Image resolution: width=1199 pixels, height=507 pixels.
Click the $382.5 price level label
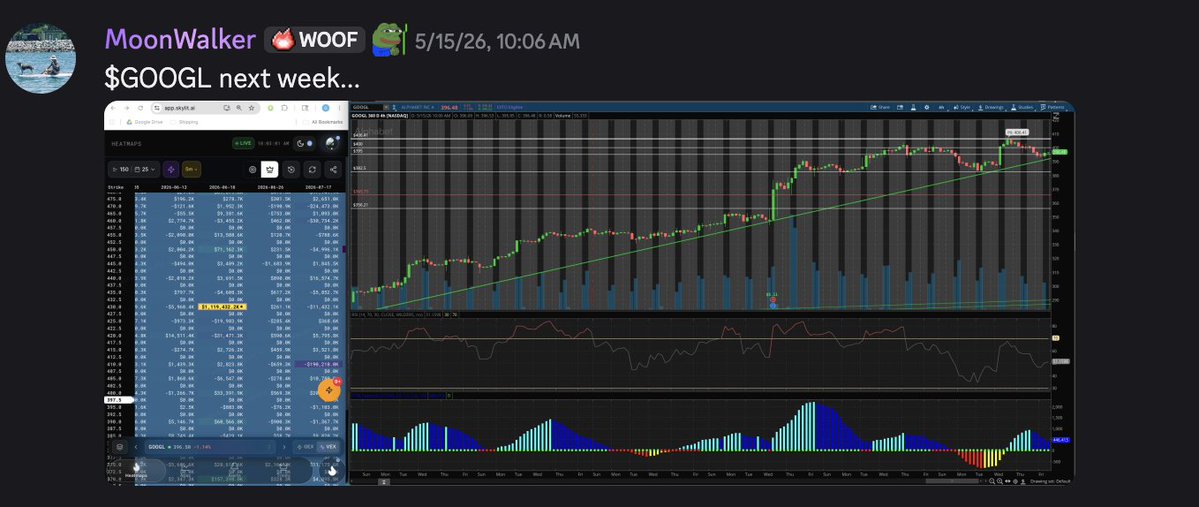point(359,168)
